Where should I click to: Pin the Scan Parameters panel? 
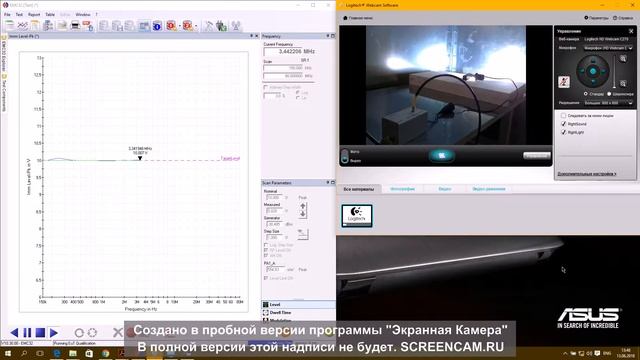point(328,182)
